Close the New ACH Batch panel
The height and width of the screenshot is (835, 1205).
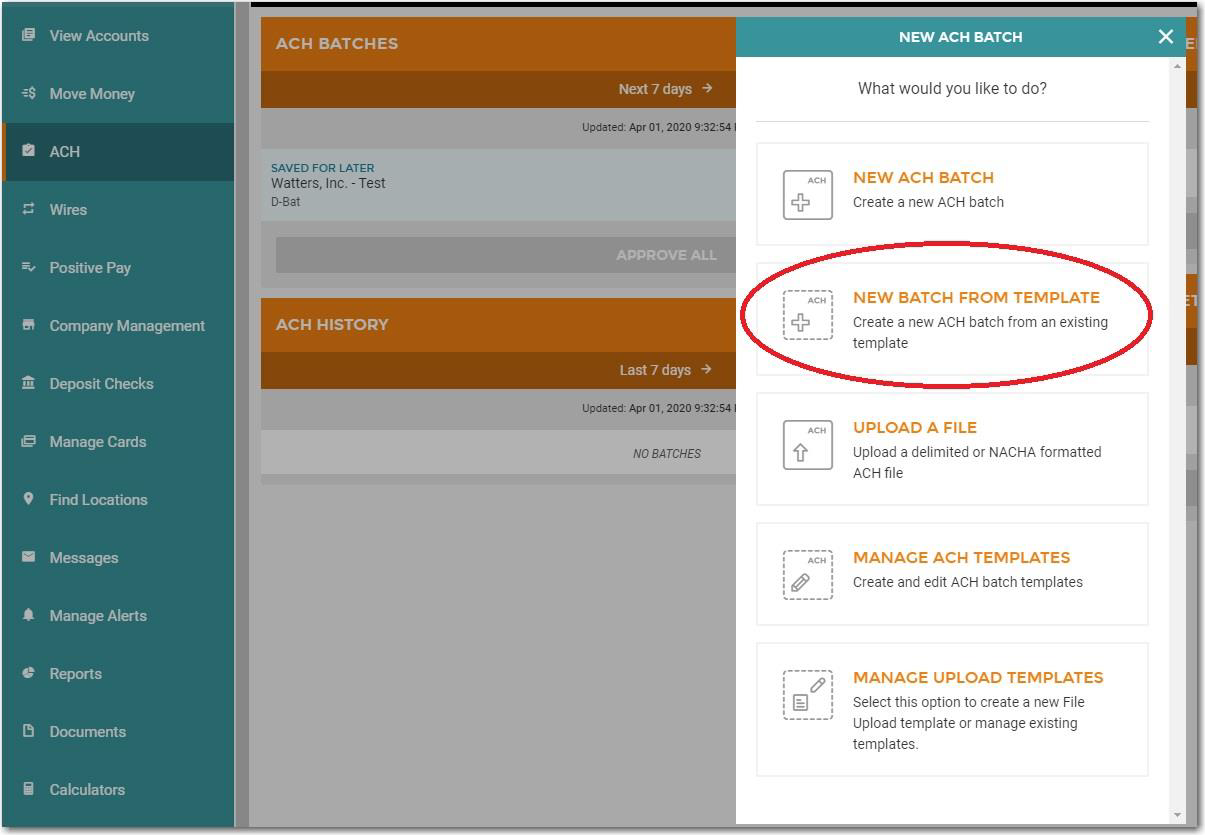1165,37
